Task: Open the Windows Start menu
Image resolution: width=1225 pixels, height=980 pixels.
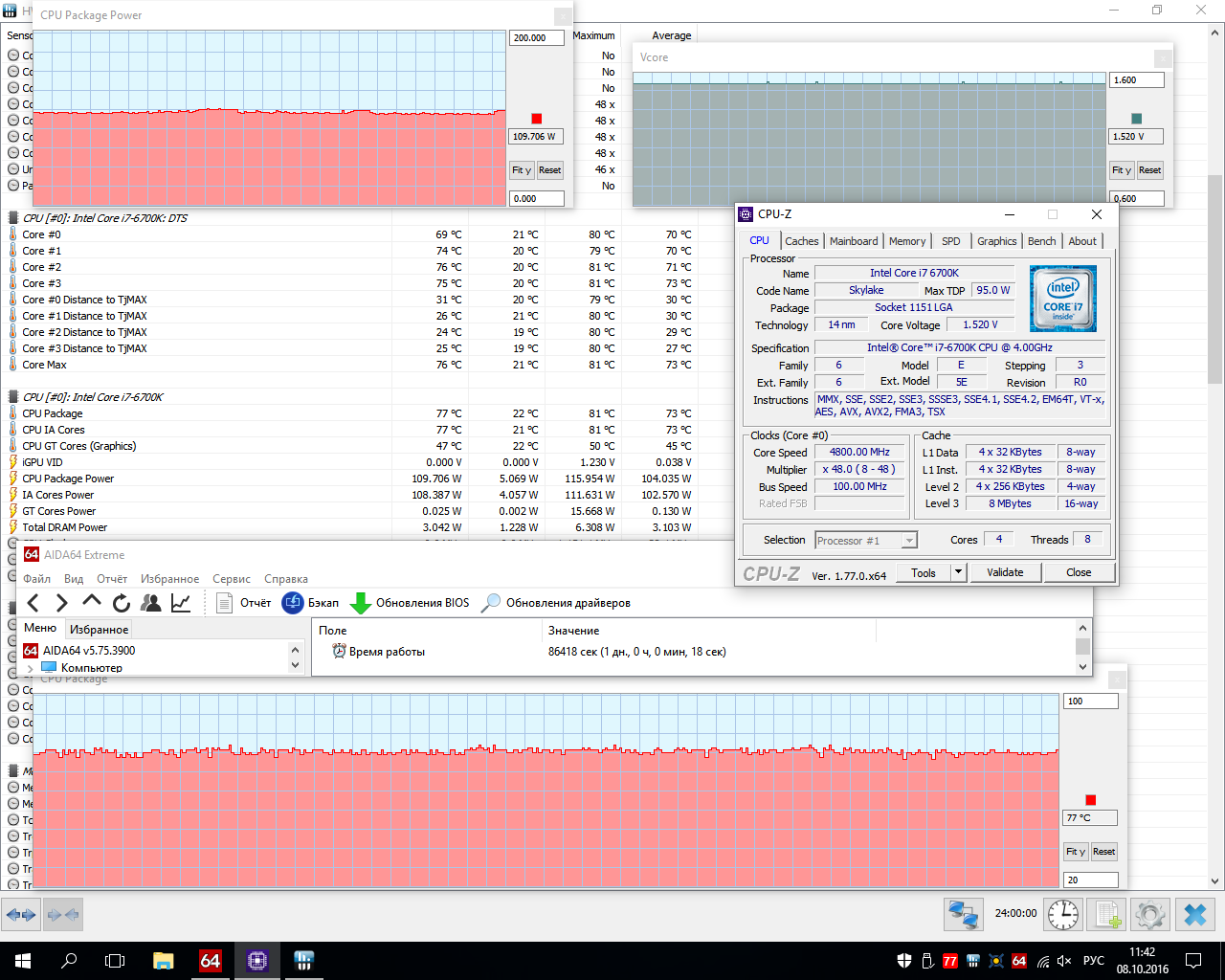Action: coord(23,961)
